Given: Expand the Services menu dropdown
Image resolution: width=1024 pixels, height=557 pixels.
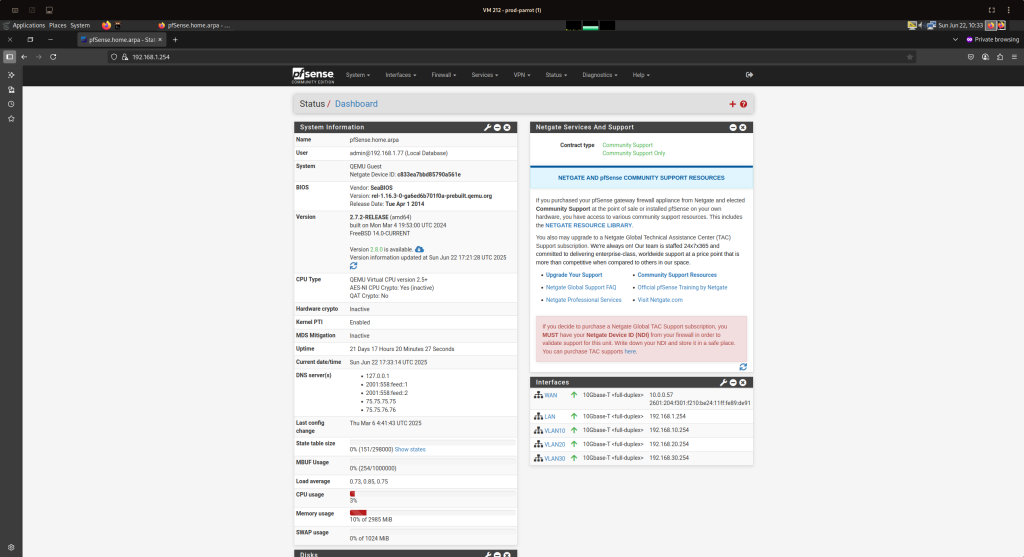Looking at the screenshot, I should [485, 75].
